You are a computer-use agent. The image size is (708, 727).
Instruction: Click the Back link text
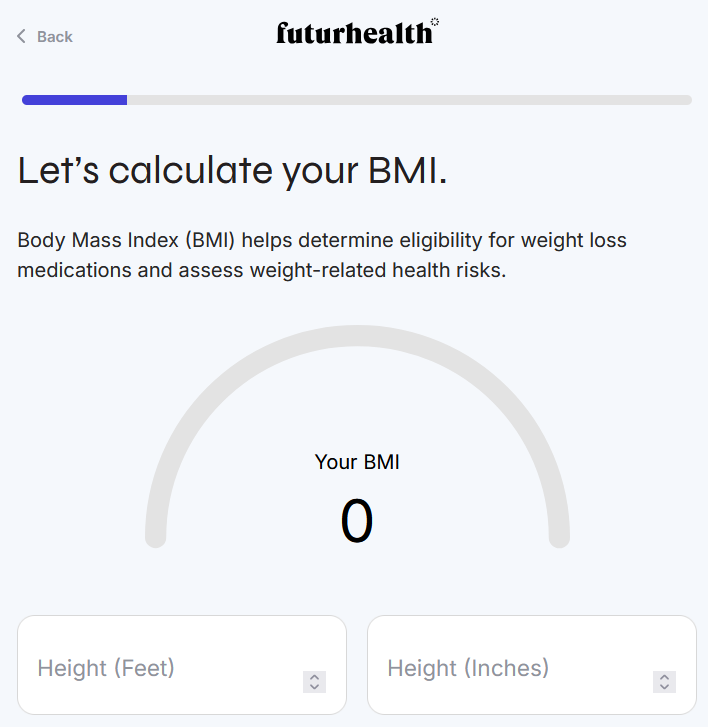point(55,37)
